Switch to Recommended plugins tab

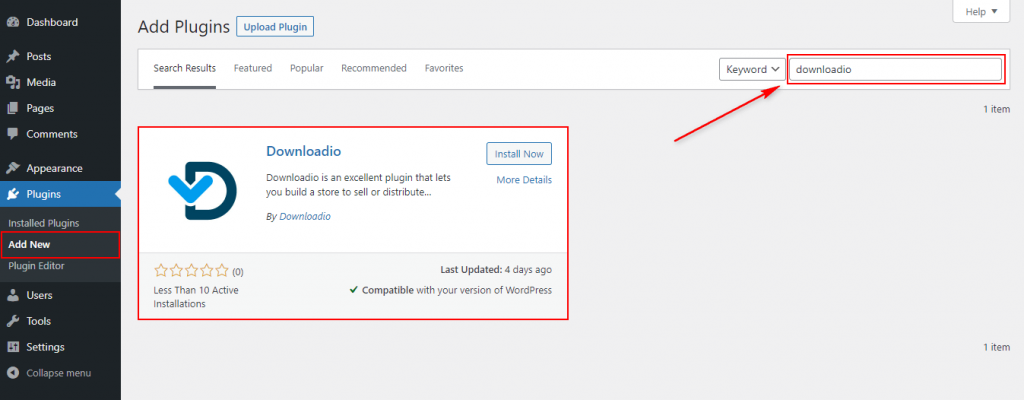tap(374, 68)
